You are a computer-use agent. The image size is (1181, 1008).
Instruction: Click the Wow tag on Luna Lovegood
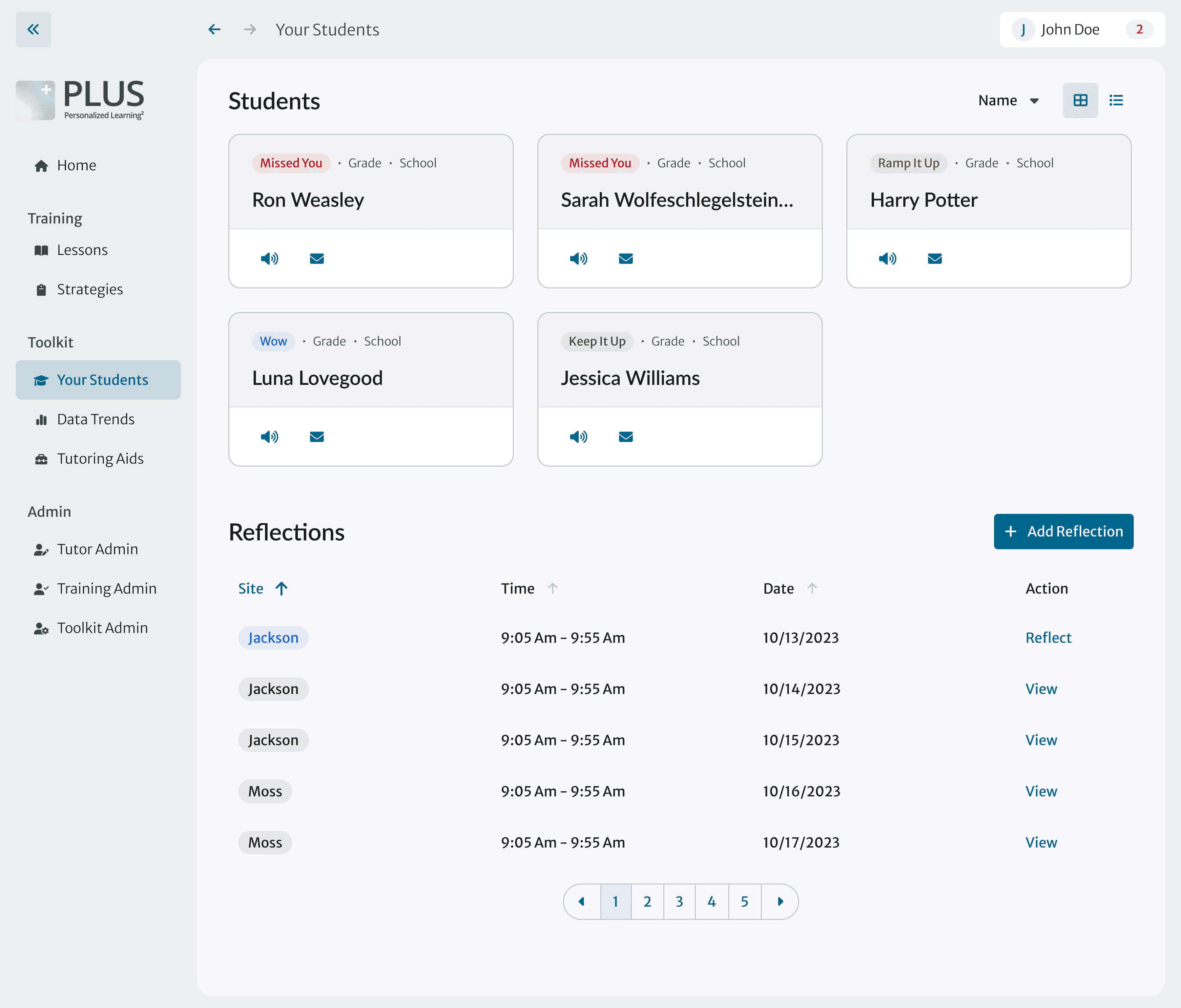274,341
